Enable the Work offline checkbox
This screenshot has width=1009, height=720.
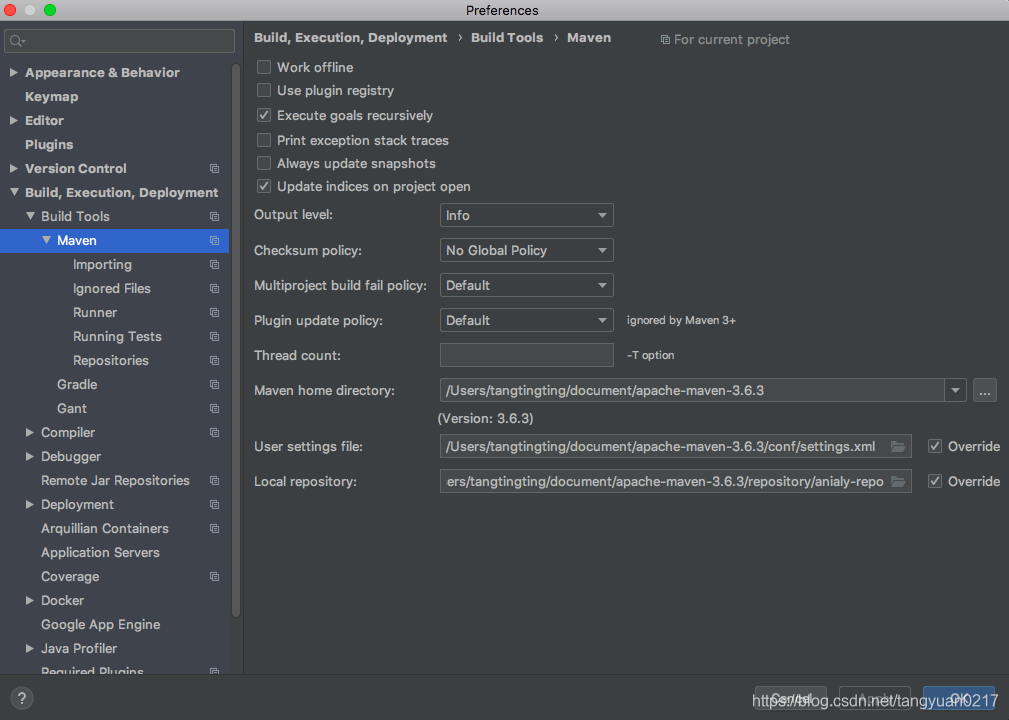coord(264,67)
